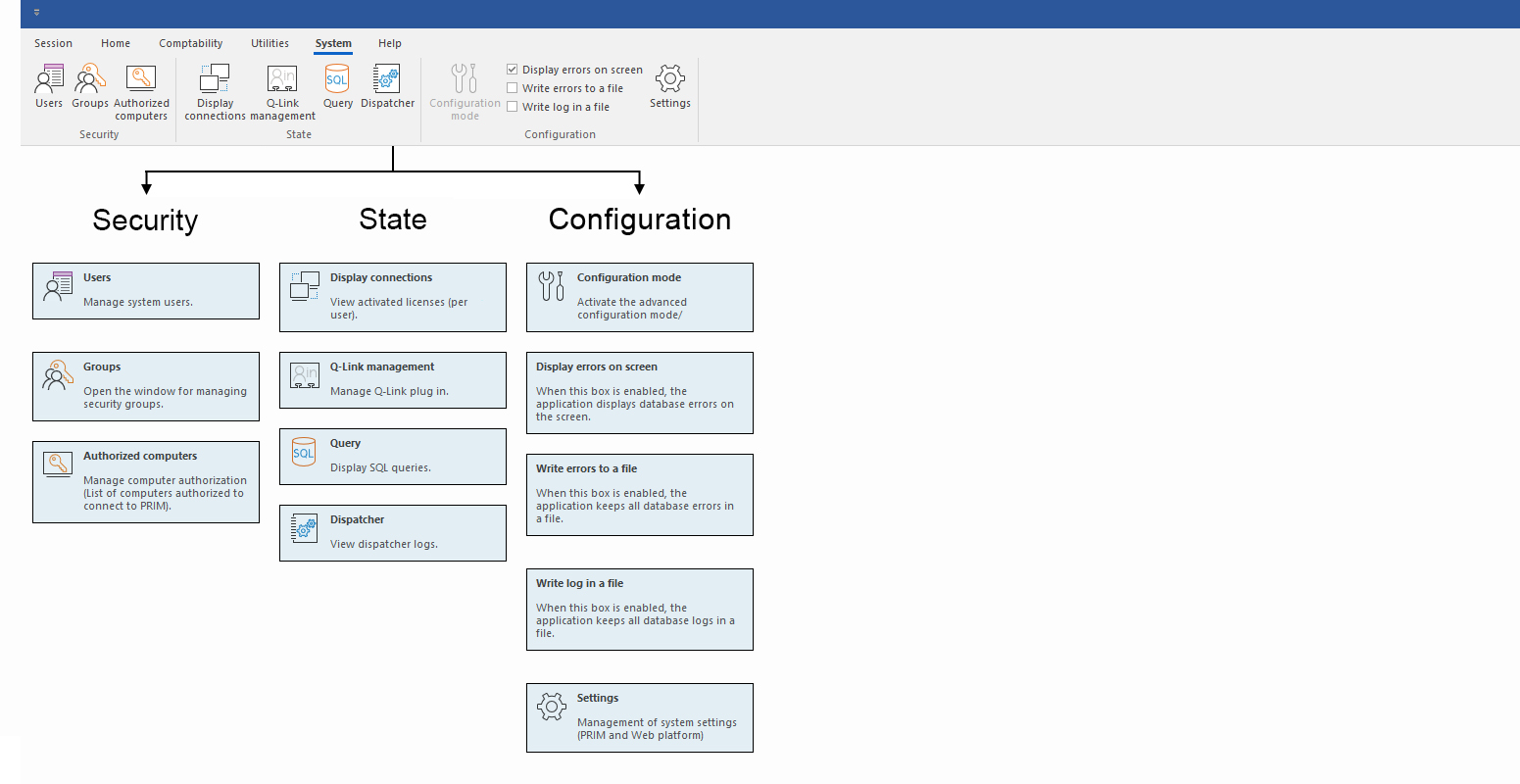This screenshot has width=1520, height=784.
Task: Open the Utilities tab
Action: [x=270, y=43]
